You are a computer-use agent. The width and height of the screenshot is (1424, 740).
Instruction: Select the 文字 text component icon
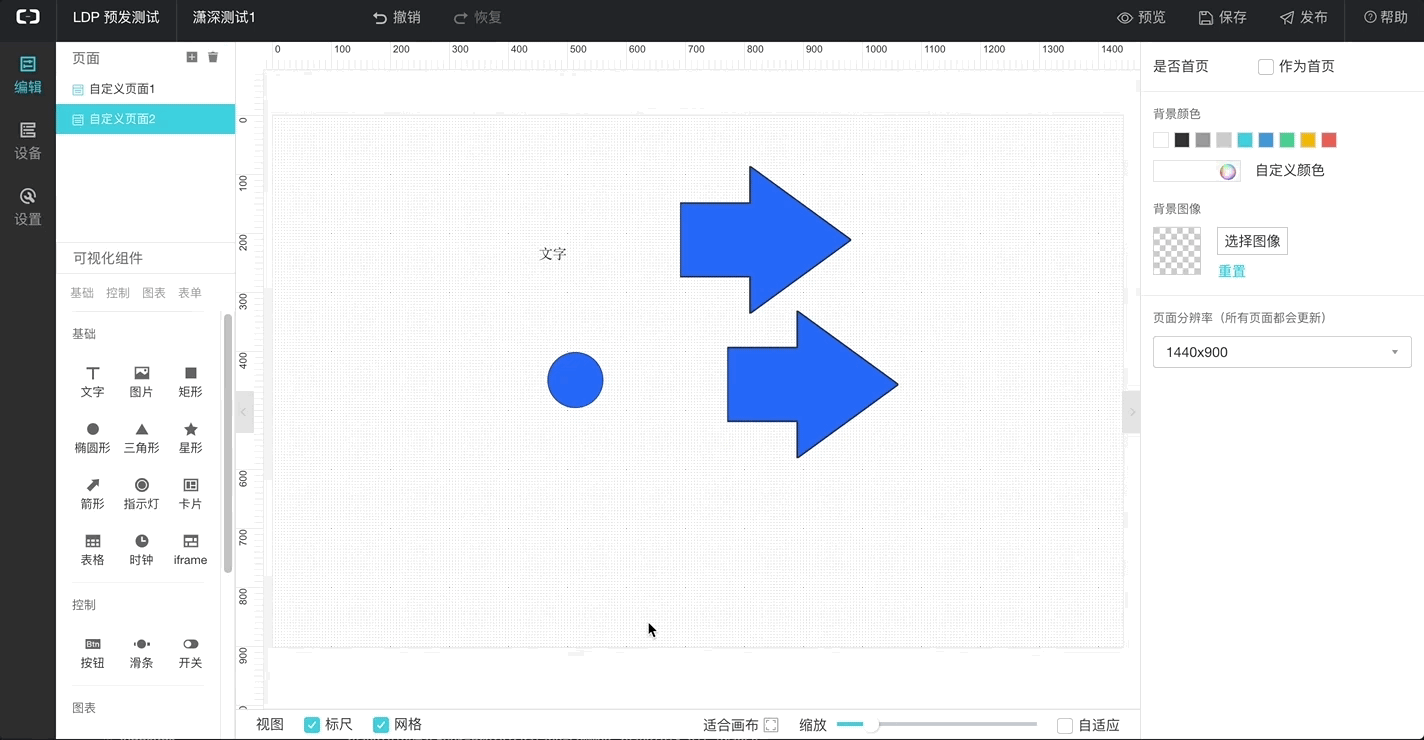pyautogui.click(x=92, y=374)
